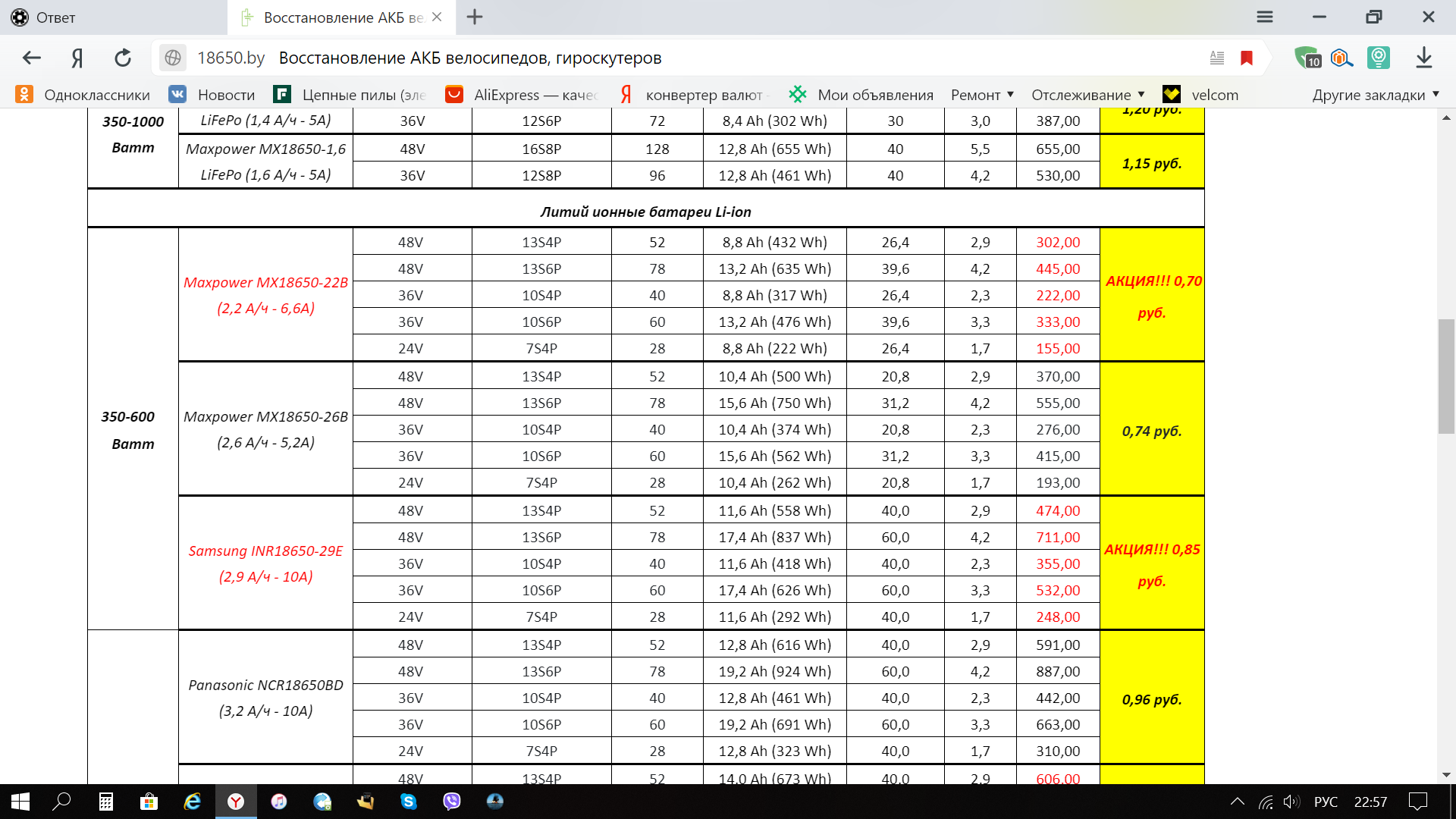Click the Yandex Browser taskbar icon
This screenshot has width=1456, height=819.
click(x=236, y=802)
